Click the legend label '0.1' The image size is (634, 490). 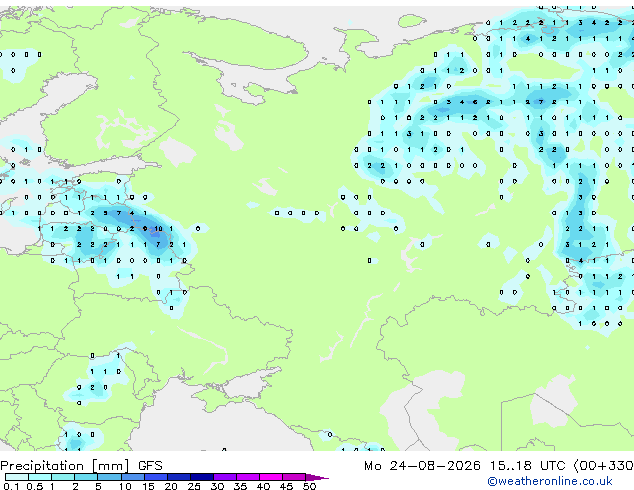[x=11, y=486]
